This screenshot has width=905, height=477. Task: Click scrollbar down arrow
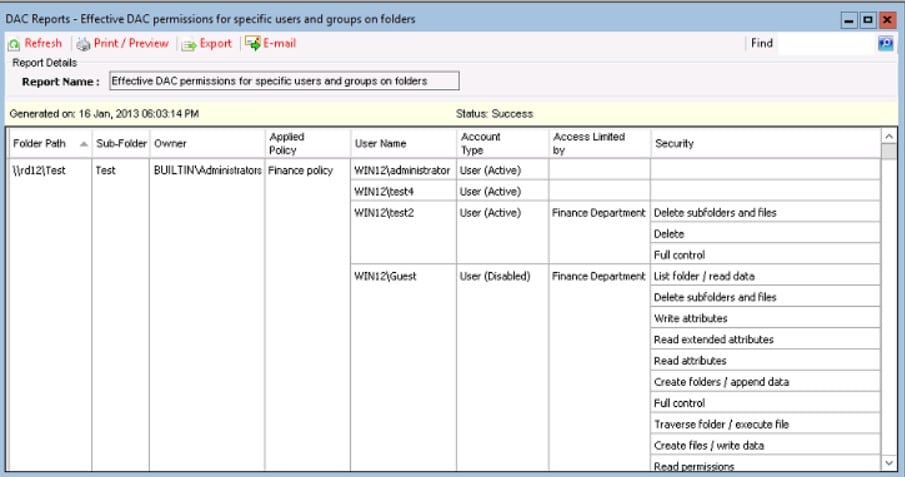click(x=889, y=463)
